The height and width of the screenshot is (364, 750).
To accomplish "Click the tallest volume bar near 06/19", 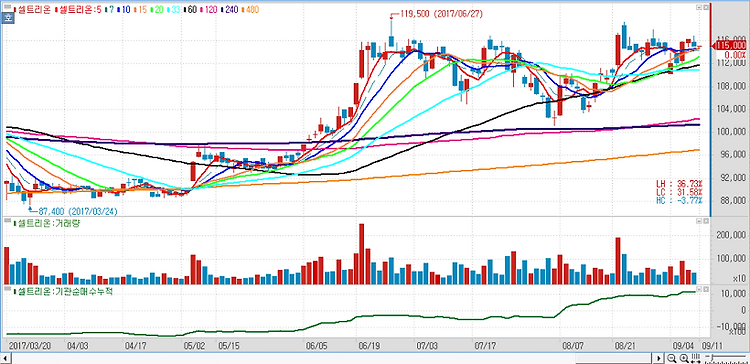I will [x=362, y=254].
